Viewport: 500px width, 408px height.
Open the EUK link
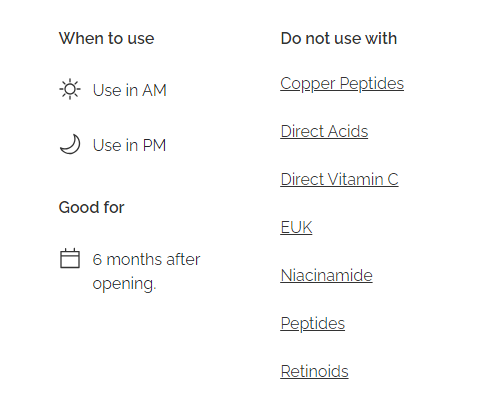pyautogui.click(x=296, y=227)
